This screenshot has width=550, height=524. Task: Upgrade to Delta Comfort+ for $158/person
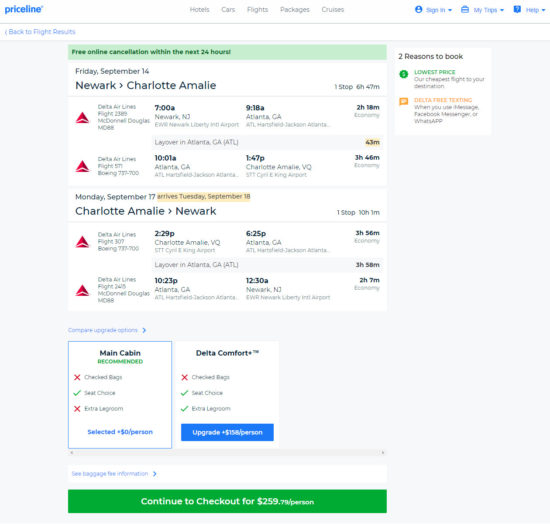(x=227, y=432)
